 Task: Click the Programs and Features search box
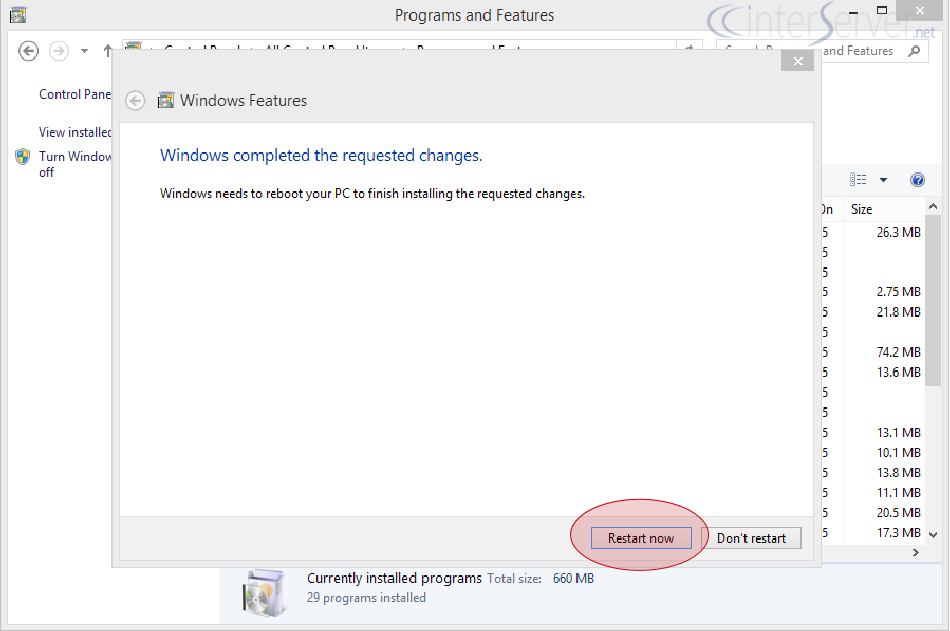click(822, 51)
